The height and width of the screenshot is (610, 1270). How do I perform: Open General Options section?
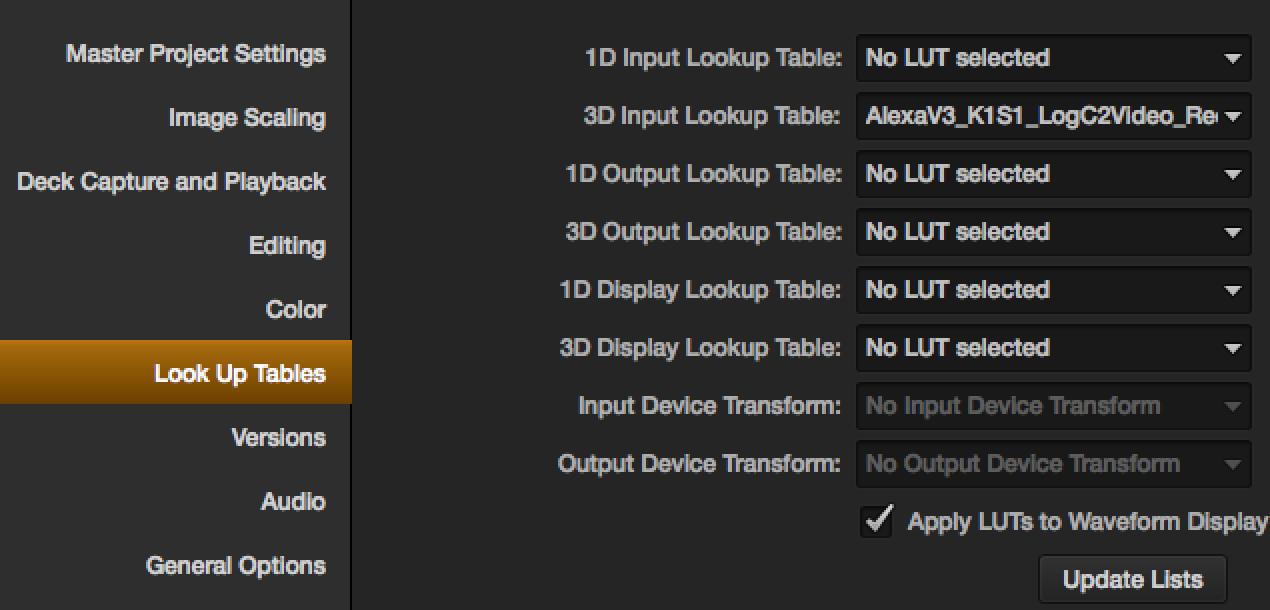[236, 566]
